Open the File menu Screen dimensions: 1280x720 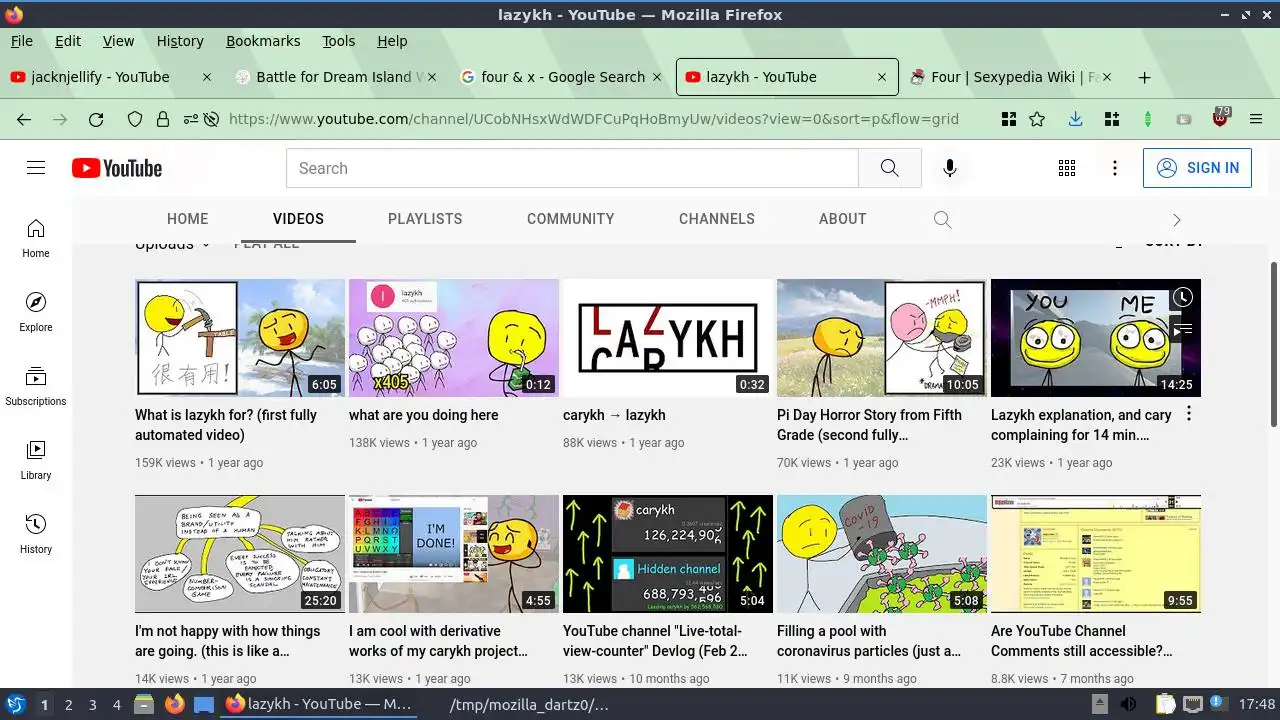22,41
